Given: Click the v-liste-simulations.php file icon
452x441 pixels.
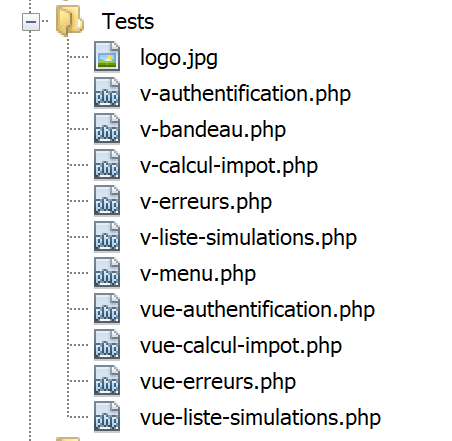Looking at the screenshot, I should pyautogui.click(x=107, y=237).
